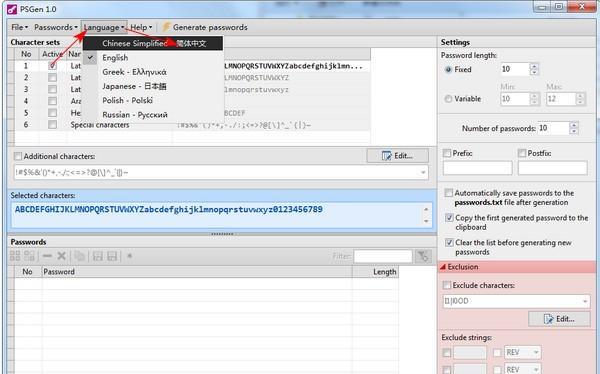Click the Language menu button

pos(104,27)
